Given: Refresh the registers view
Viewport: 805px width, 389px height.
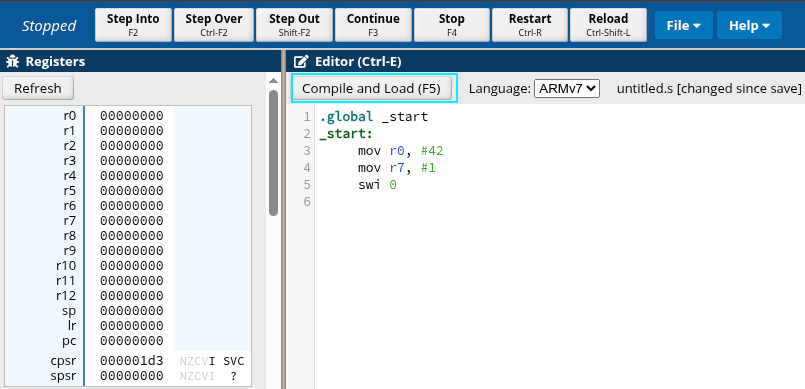Looking at the screenshot, I should pos(38,88).
